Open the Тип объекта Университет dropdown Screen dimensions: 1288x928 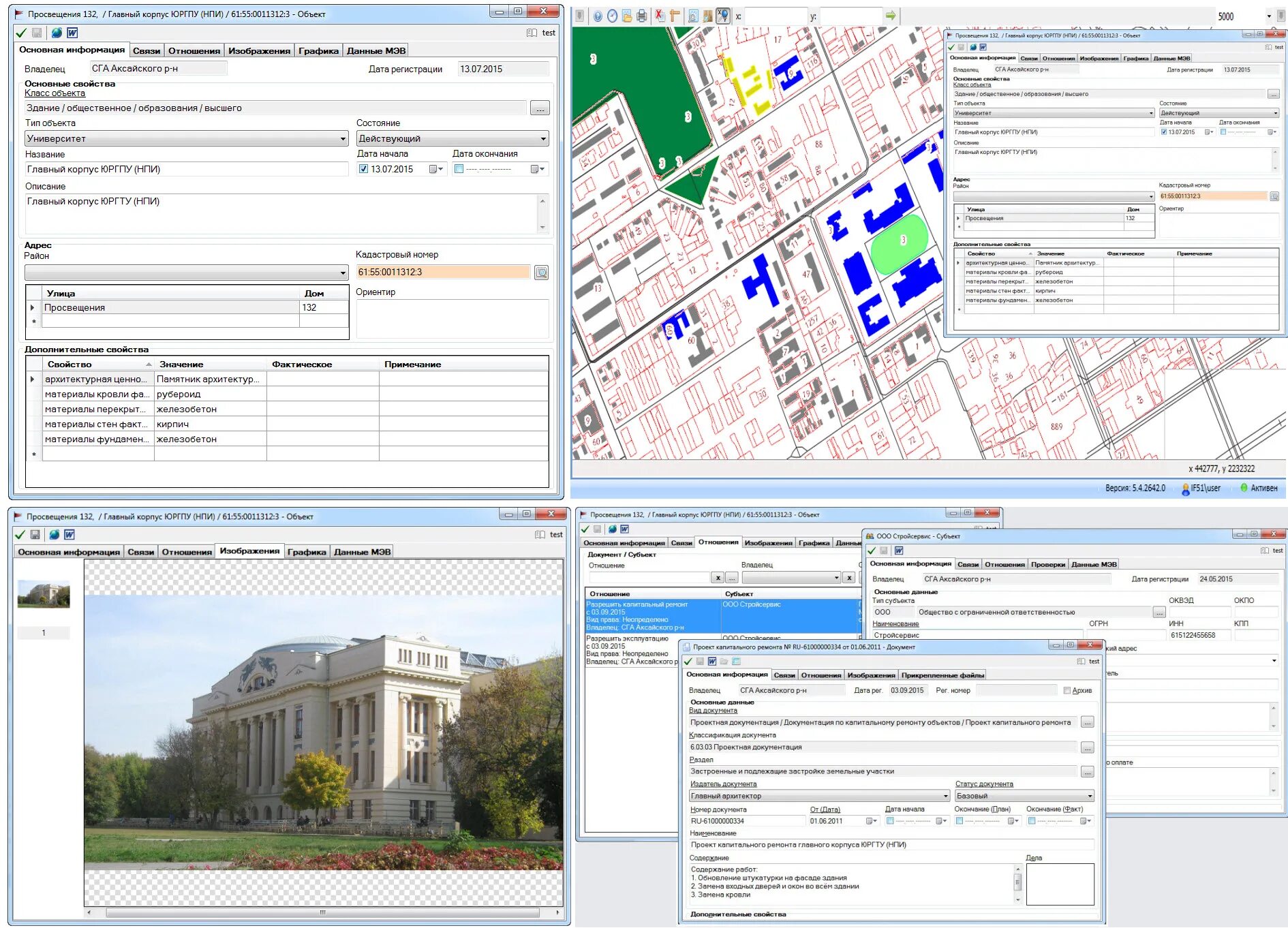tap(343, 139)
